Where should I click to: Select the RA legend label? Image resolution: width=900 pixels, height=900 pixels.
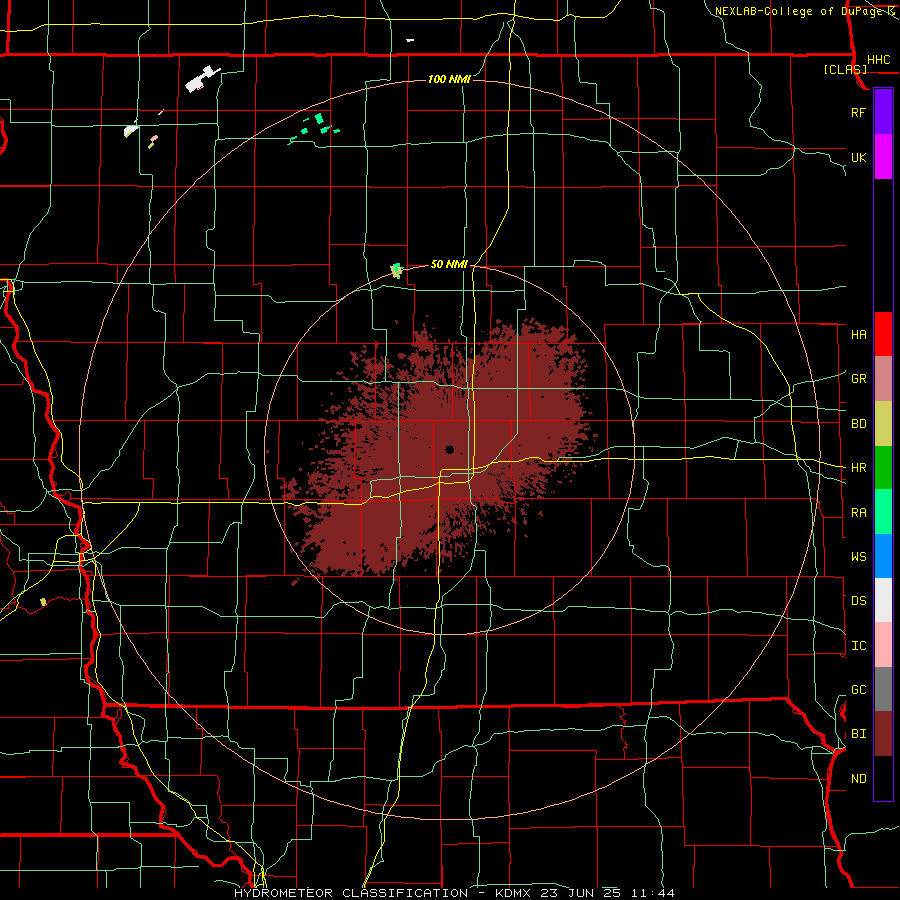pos(858,513)
